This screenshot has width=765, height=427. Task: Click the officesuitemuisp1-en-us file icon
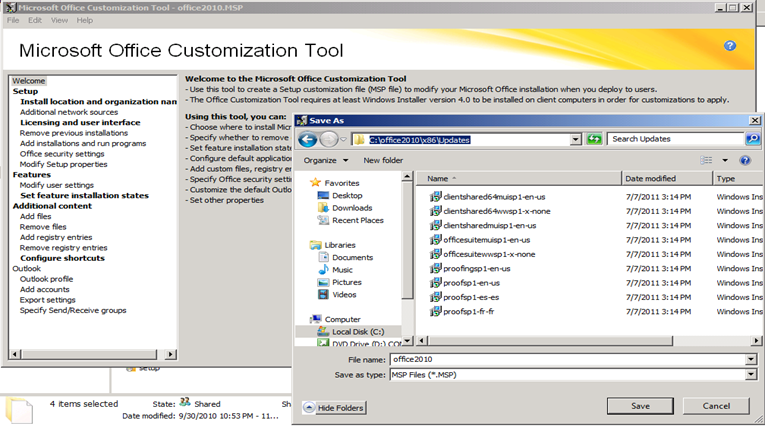coord(435,240)
